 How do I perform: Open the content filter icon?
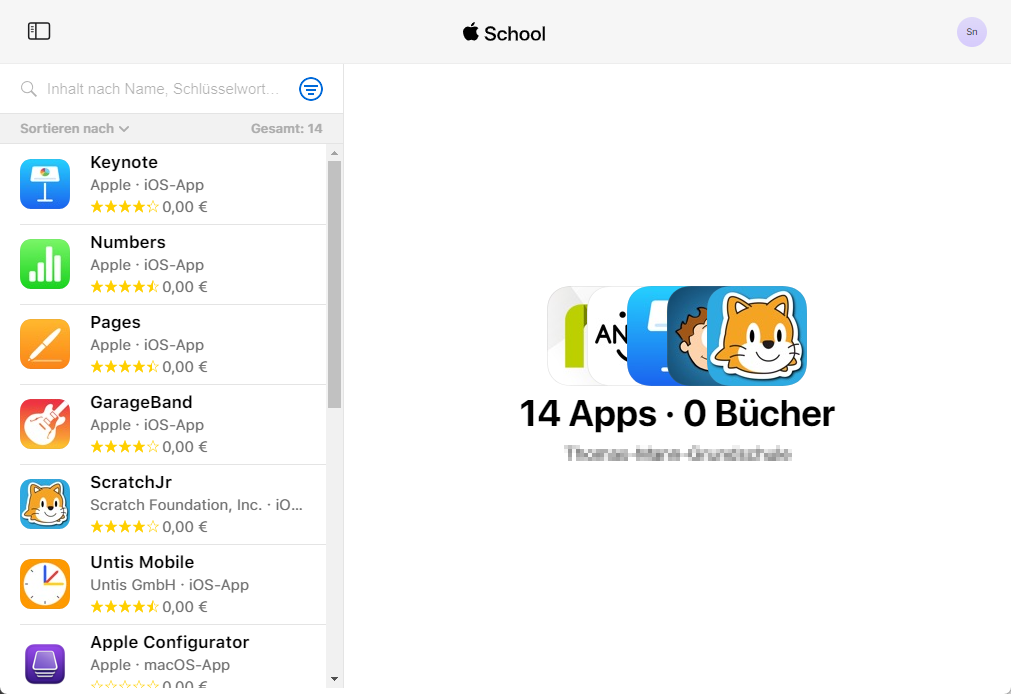311,89
